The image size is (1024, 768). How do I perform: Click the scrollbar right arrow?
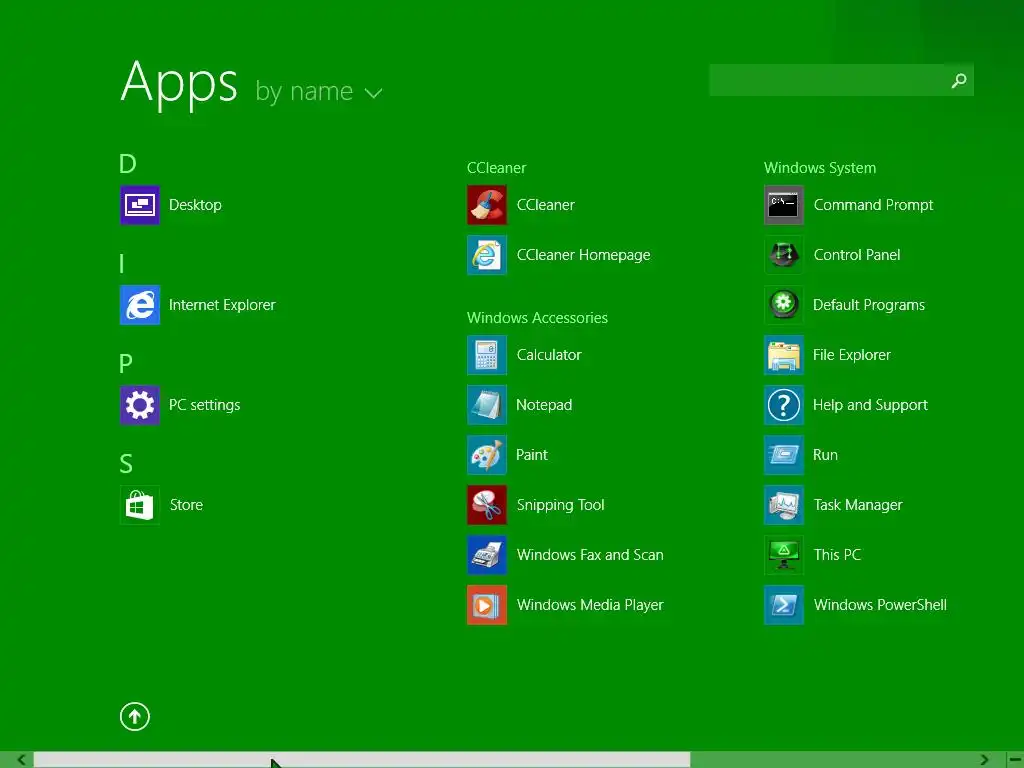[984, 760]
